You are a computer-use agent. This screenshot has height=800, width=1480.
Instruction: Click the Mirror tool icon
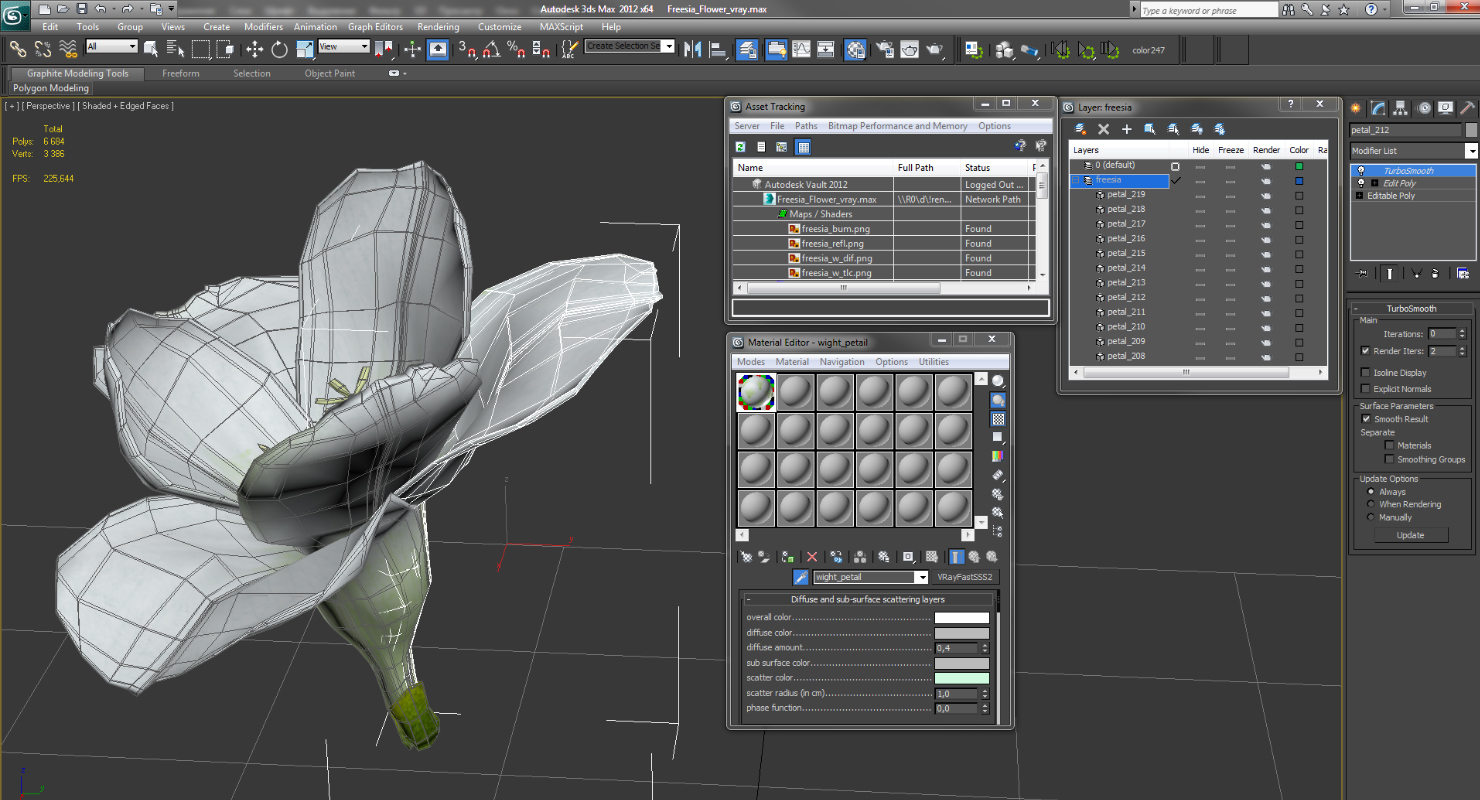point(694,48)
